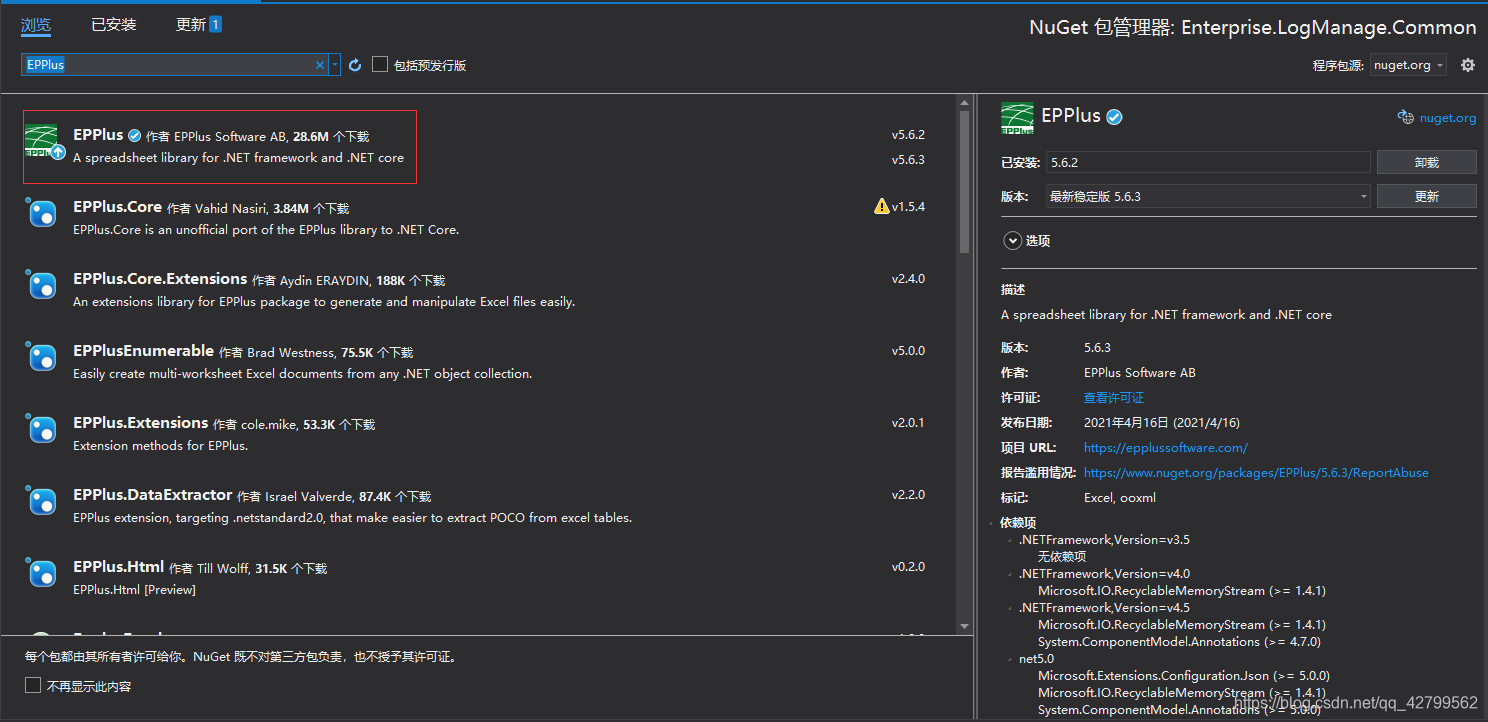This screenshot has height=722, width=1488.
Task: Click verified badge in EPPlus details header
Action: pos(1114,117)
